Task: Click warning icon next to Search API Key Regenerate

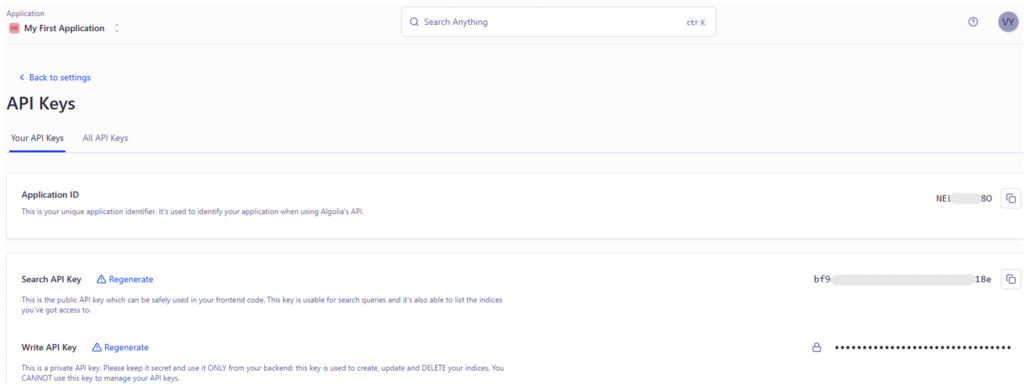Action: 101,279
